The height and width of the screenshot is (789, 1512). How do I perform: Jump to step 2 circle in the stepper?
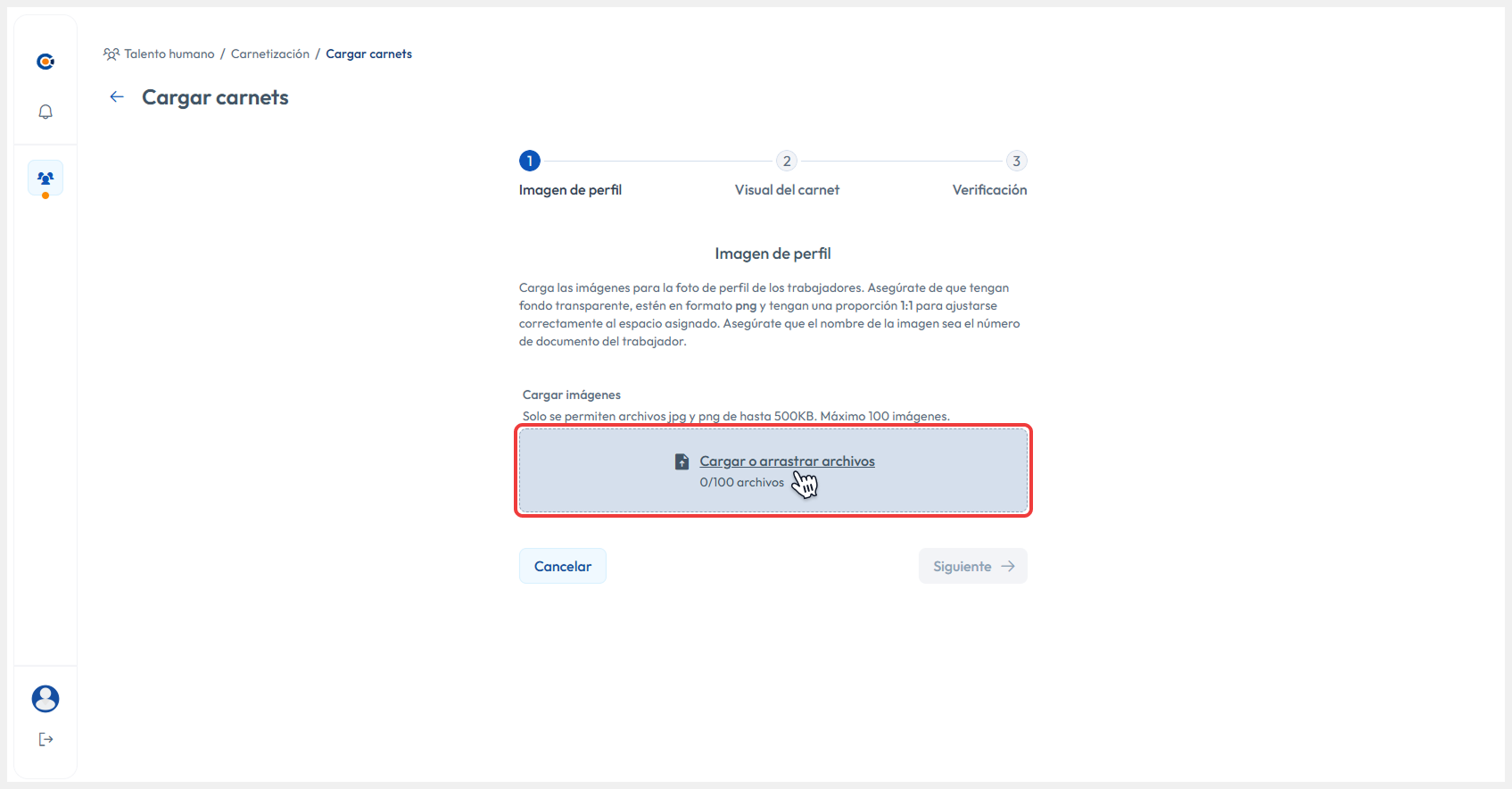click(786, 161)
